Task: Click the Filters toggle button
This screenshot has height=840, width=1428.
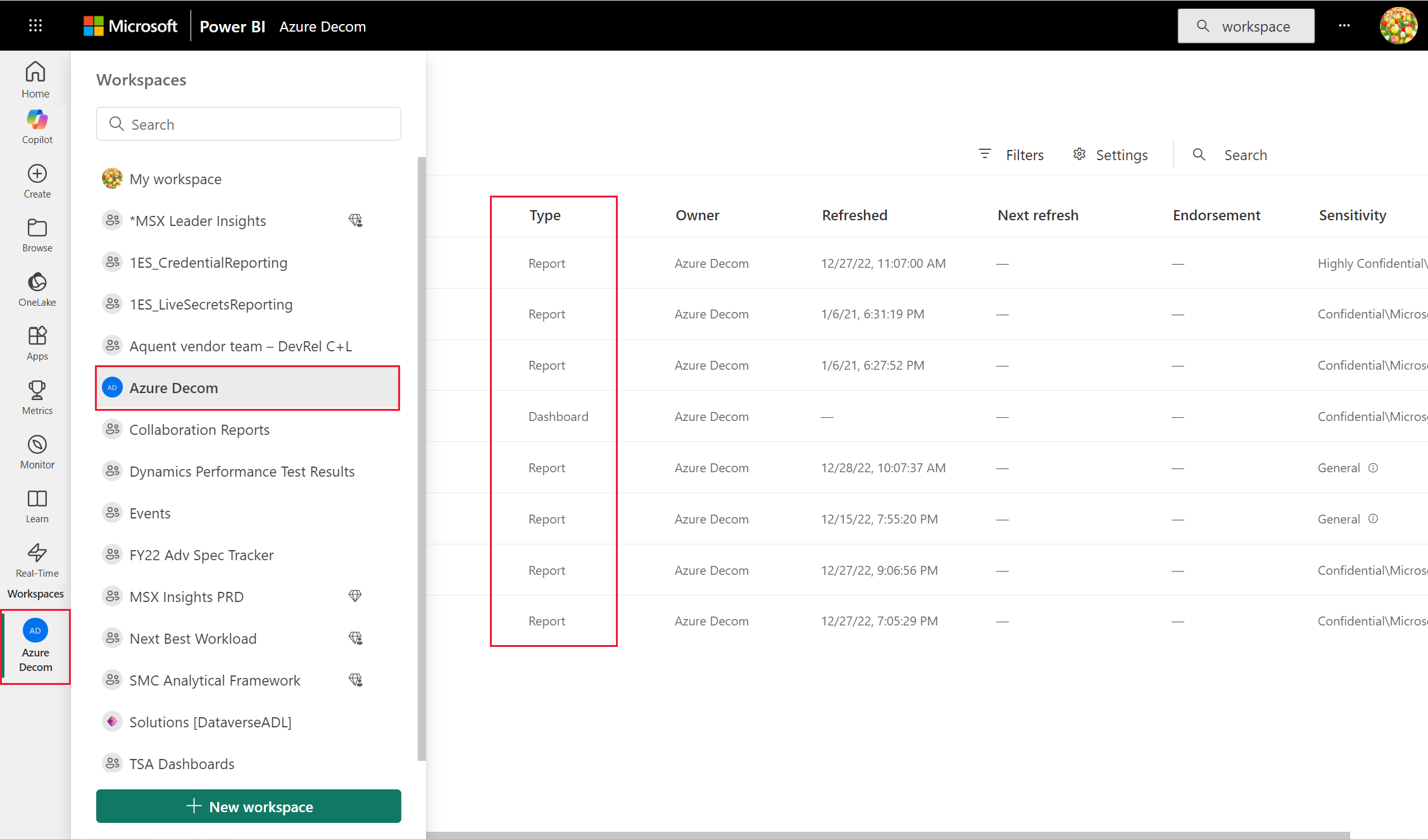Action: [x=1012, y=154]
